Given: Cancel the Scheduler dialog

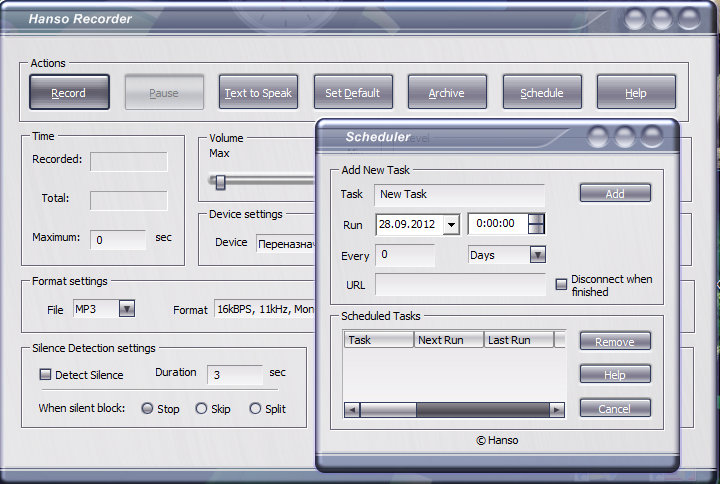Looking at the screenshot, I should tap(615, 408).
